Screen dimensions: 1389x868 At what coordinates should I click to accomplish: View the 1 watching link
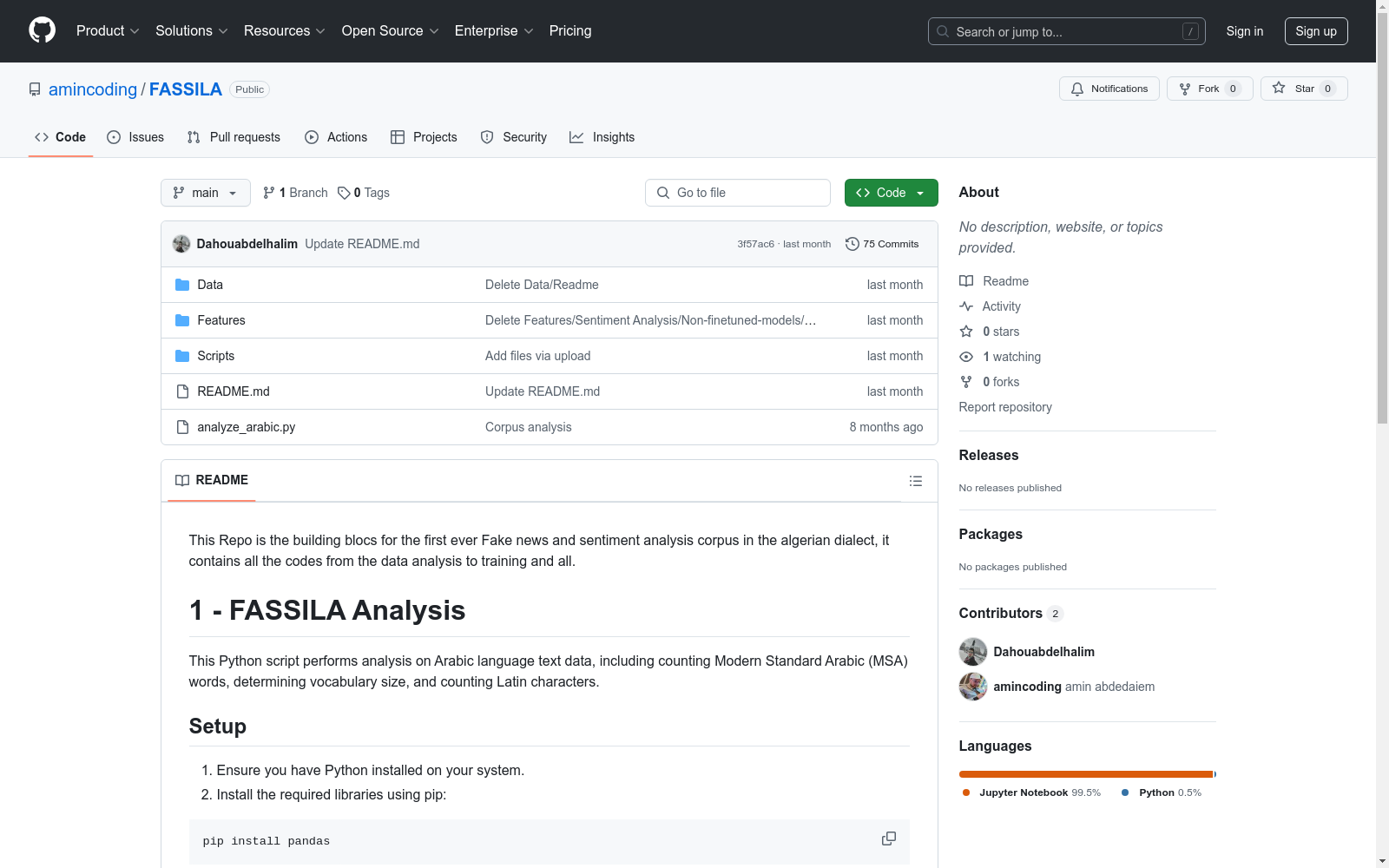[1000, 357]
